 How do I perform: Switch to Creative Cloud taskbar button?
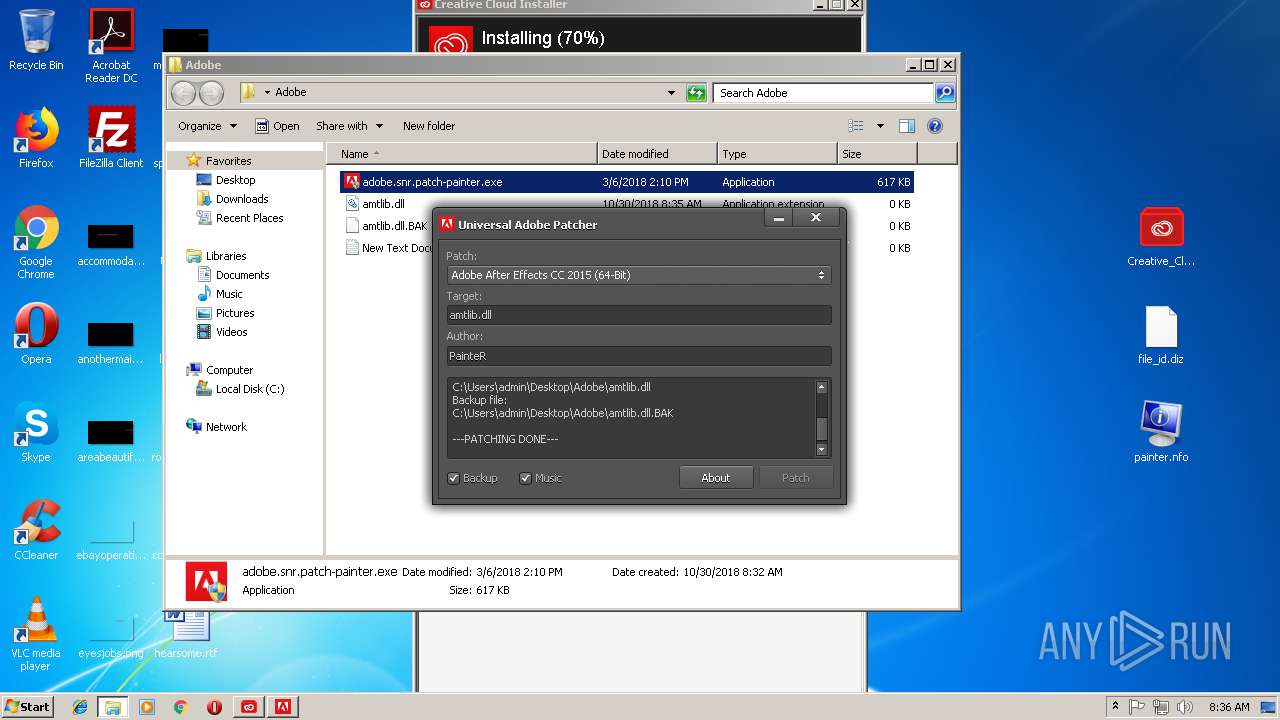click(x=249, y=707)
